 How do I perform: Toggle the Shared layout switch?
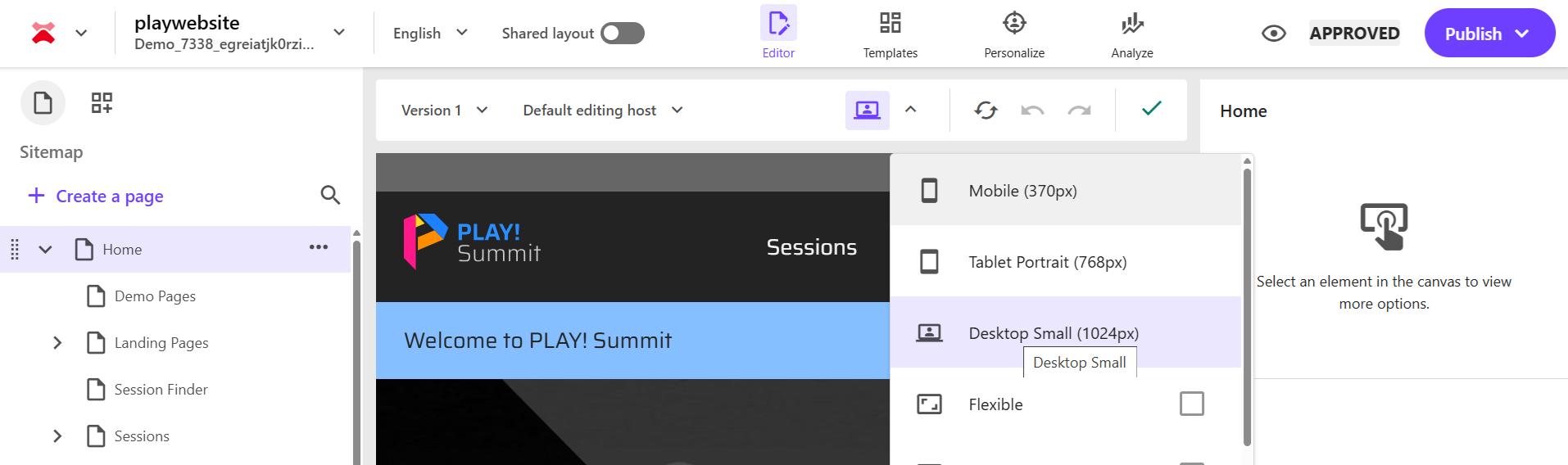tap(622, 34)
